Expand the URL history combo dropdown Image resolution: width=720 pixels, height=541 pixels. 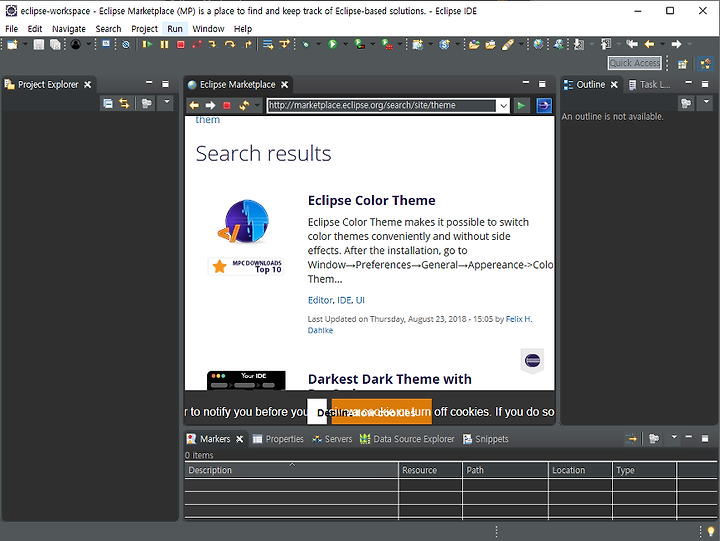504,106
